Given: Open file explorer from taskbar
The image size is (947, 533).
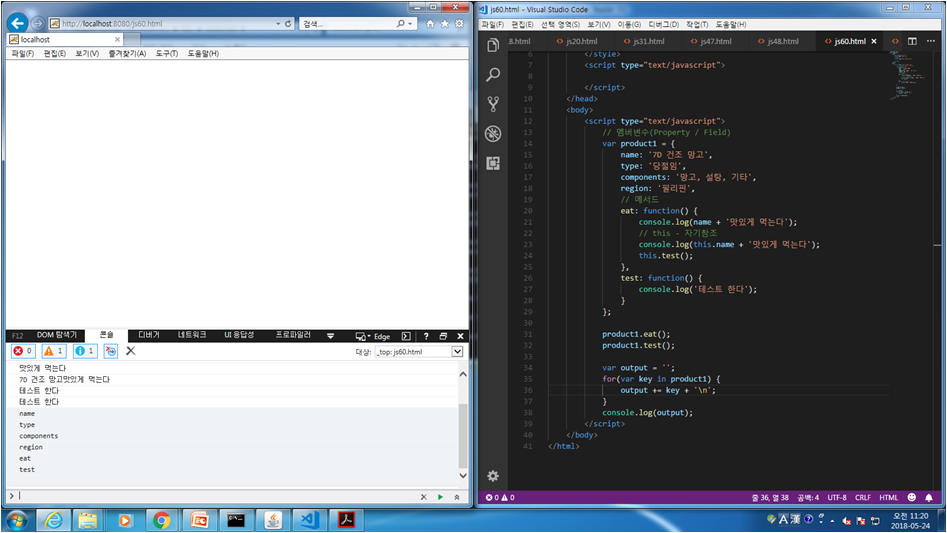Looking at the screenshot, I should [88, 520].
